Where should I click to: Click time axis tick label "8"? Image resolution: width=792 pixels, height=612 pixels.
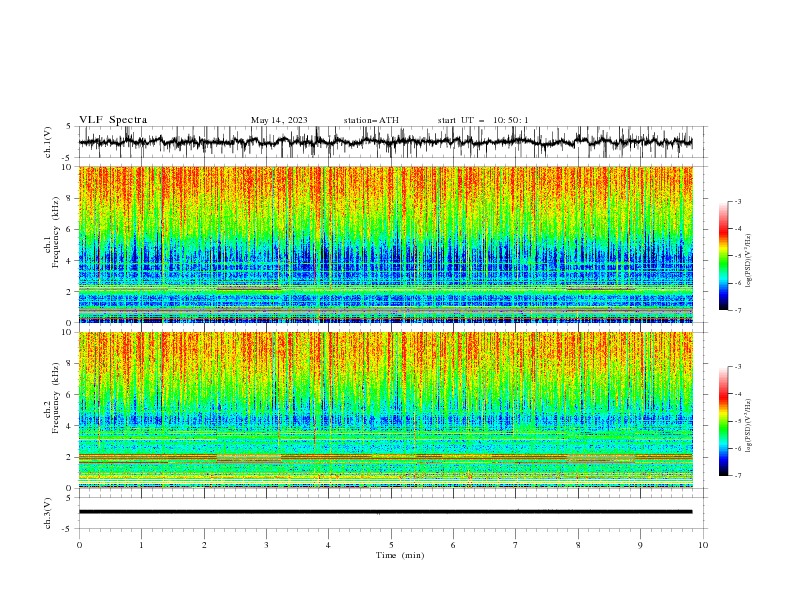coord(578,545)
